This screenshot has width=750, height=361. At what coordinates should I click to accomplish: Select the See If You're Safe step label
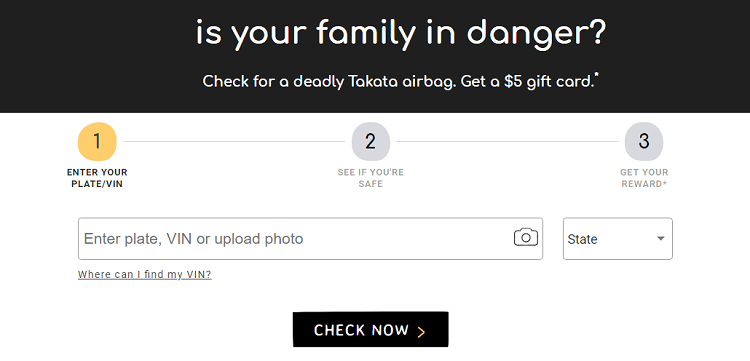371,178
